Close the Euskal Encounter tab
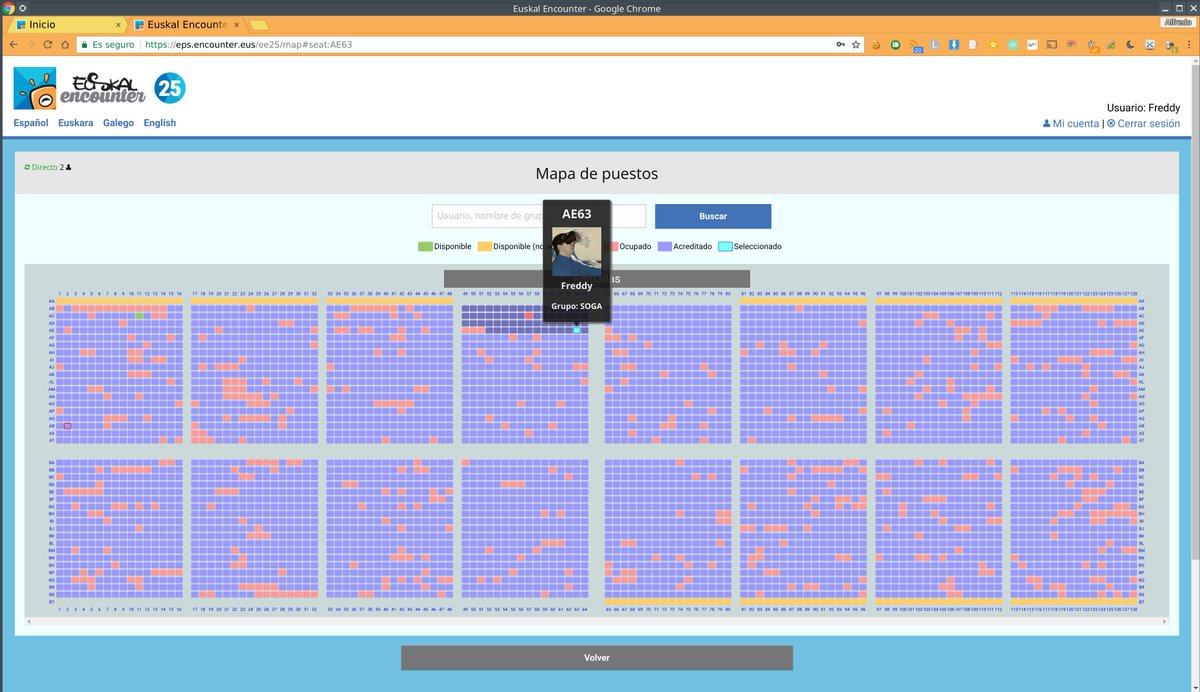1200x692 pixels. pos(236,24)
